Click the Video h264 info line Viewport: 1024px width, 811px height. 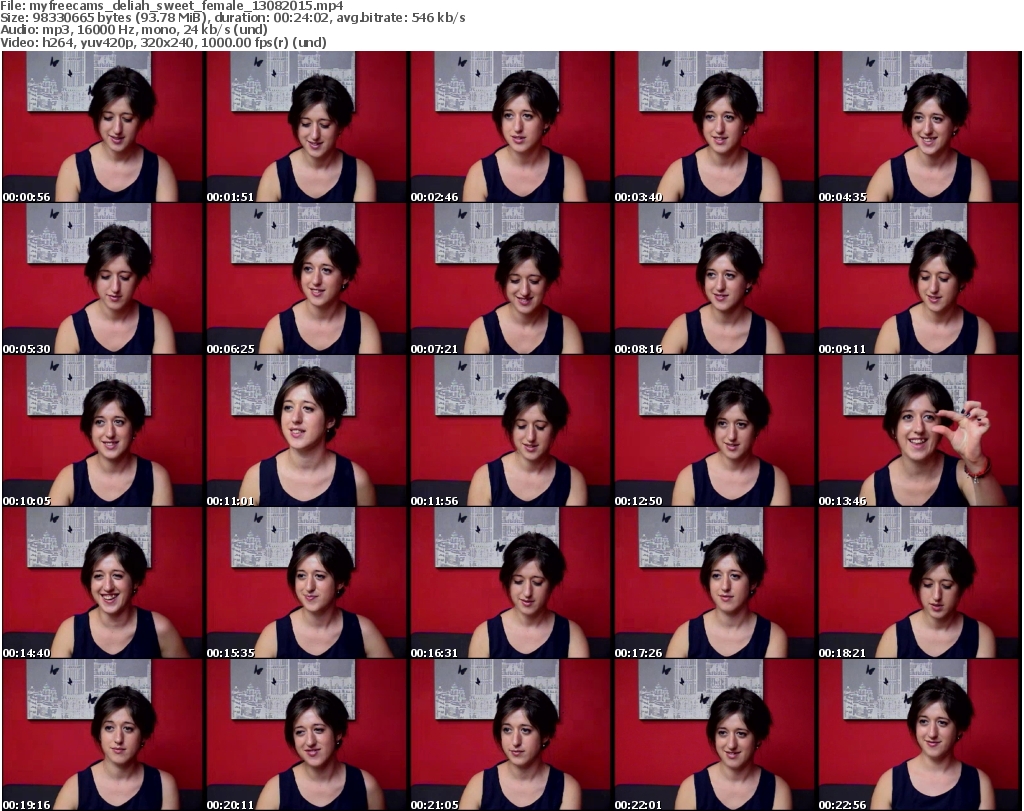pos(163,43)
